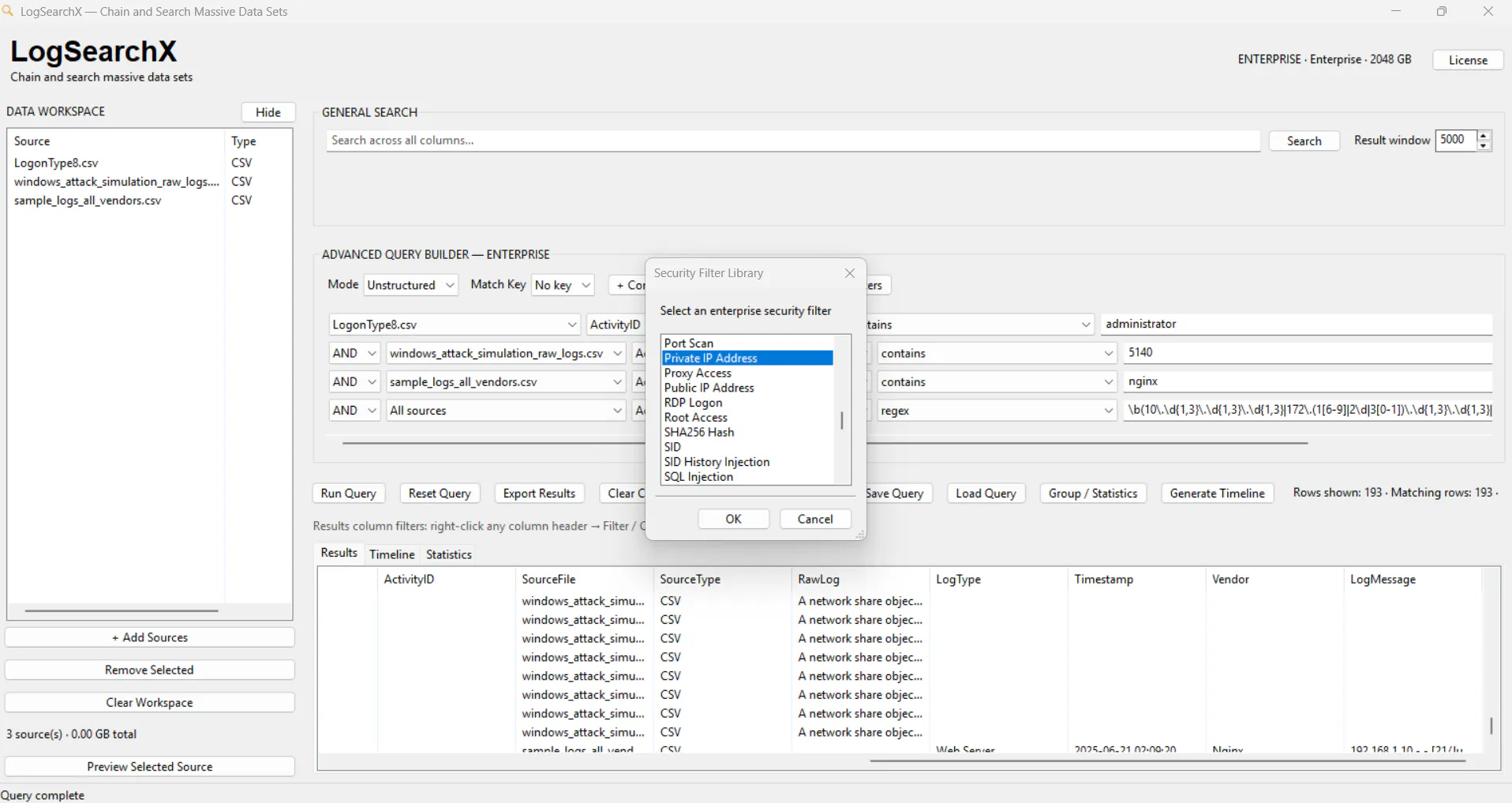
Task: Choose Proxy Access filter entry
Action: pos(747,373)
